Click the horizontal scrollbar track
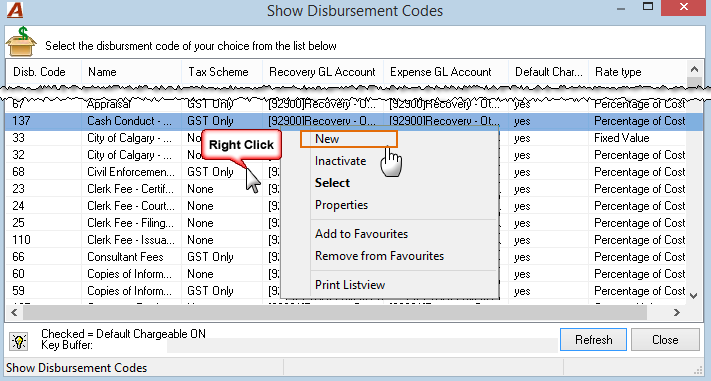The width and height of the screenshot is (711, 381). tap(335, 312)
